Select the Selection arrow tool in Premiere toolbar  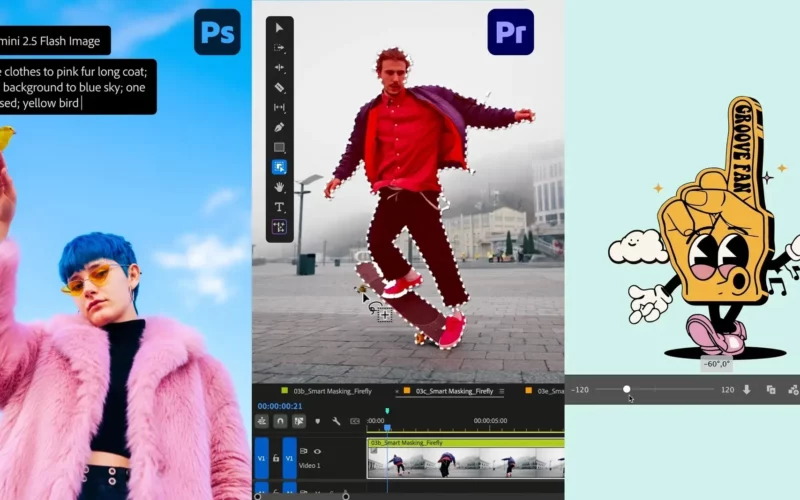click(x=279, y=28)
